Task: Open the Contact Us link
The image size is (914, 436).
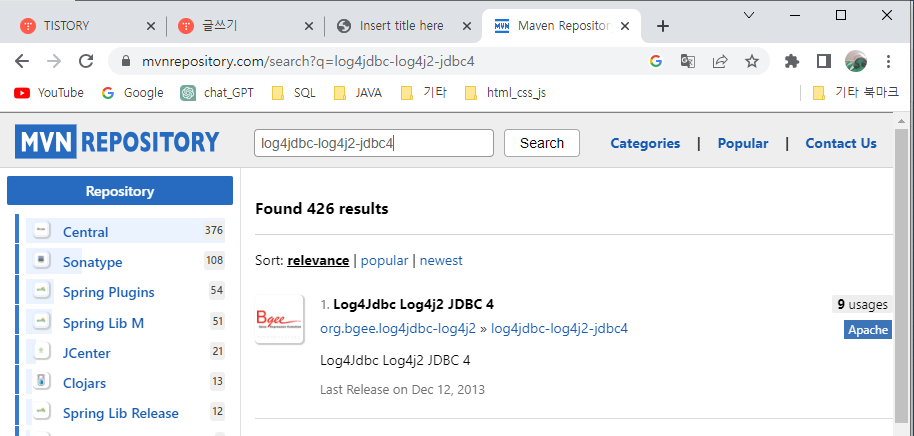Action: [x=841, y=143]
